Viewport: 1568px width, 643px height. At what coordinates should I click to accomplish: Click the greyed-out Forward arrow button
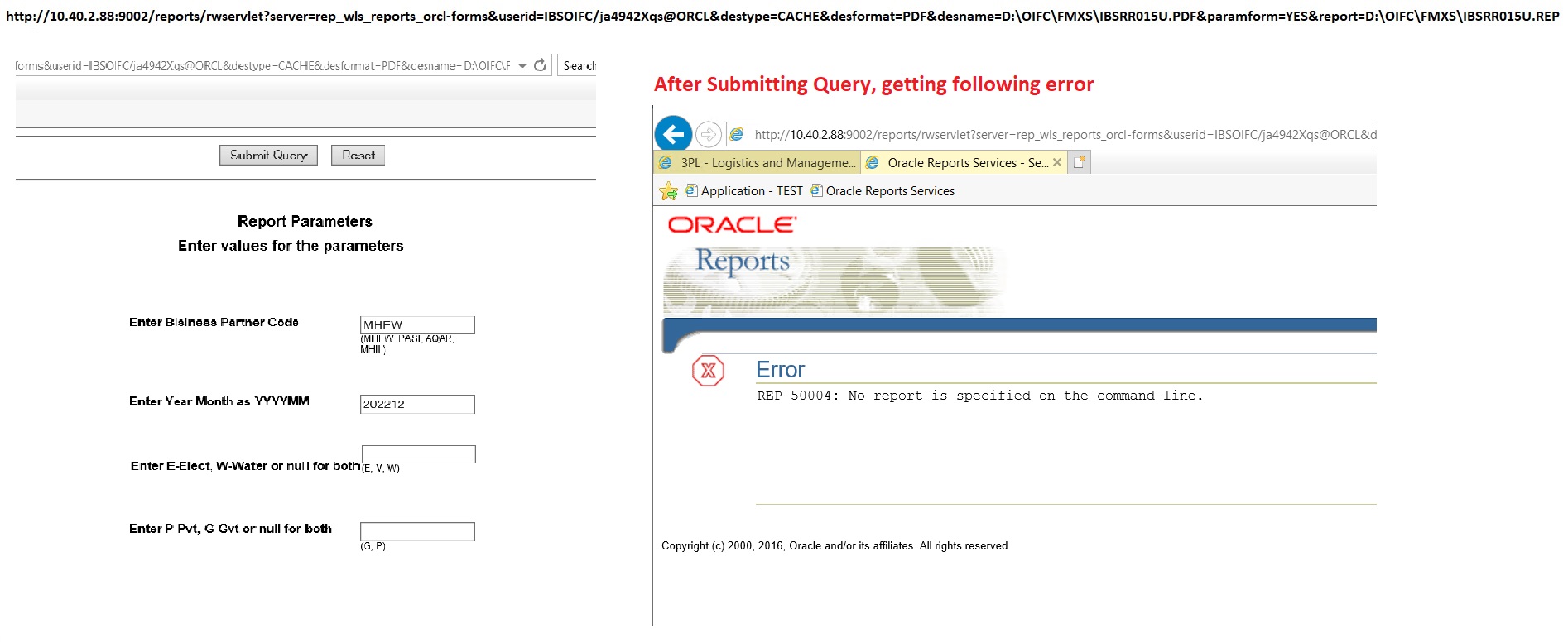coord(708,134)
